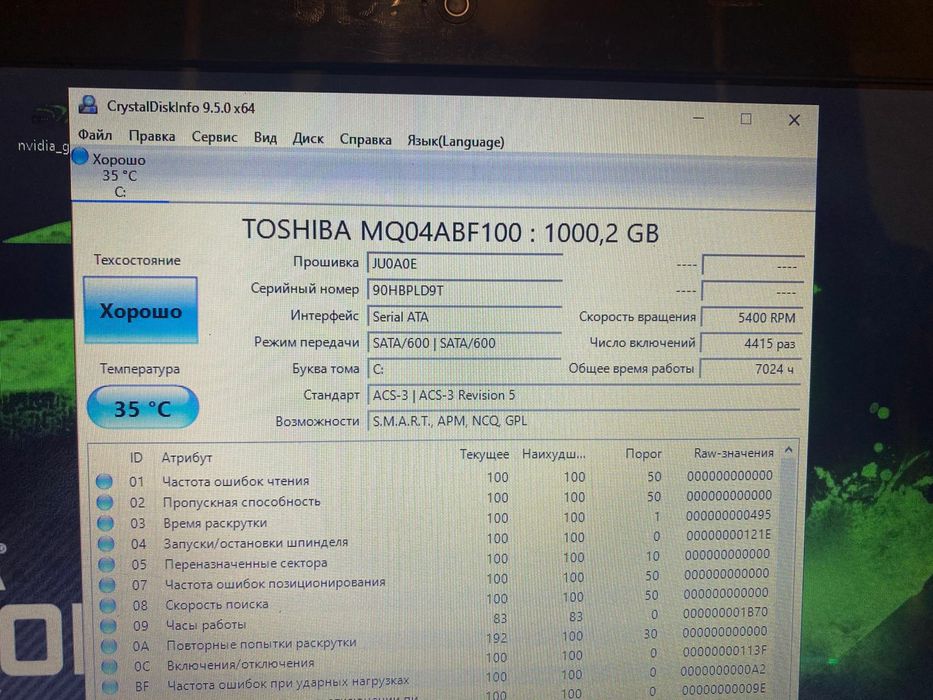Click the Порог column header
Screen dimensions: 933x700
[x=643, y=454]
